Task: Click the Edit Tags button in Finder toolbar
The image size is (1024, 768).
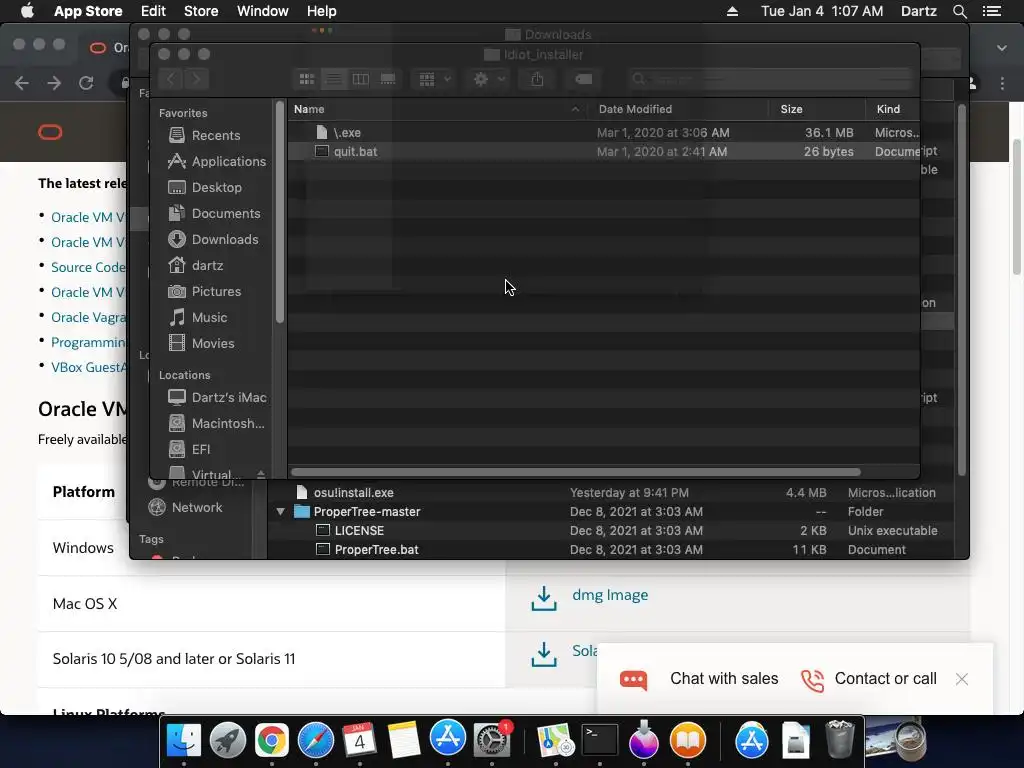Action: tap(583, 79)
